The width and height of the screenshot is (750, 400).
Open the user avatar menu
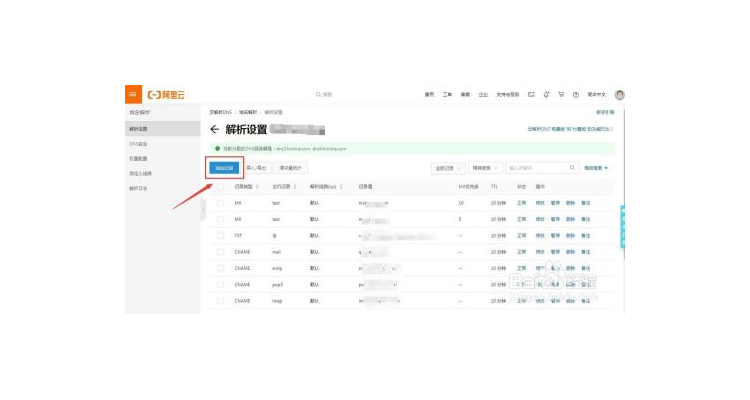(619, 95)
